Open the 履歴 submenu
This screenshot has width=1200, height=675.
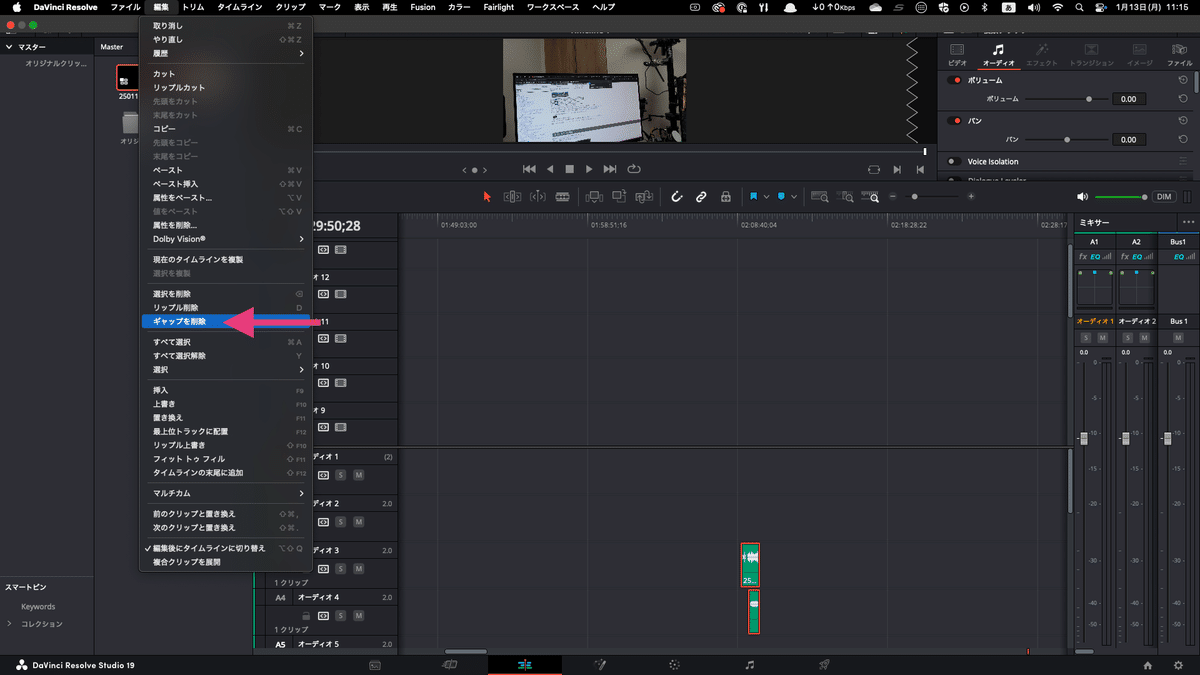point(226,53)
